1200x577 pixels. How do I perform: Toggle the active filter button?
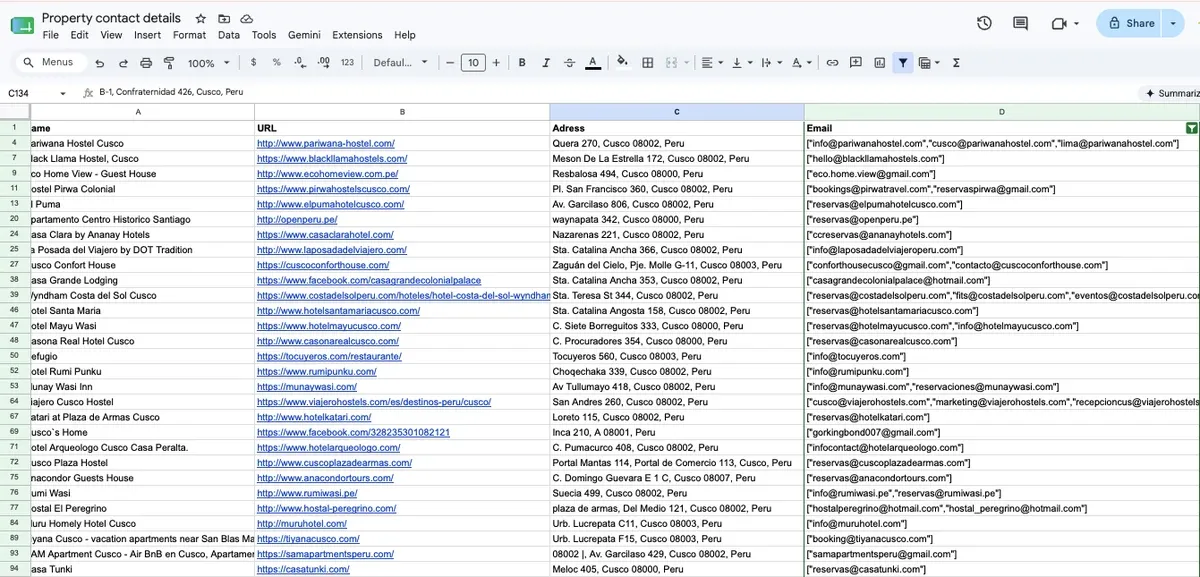(903, 63)
